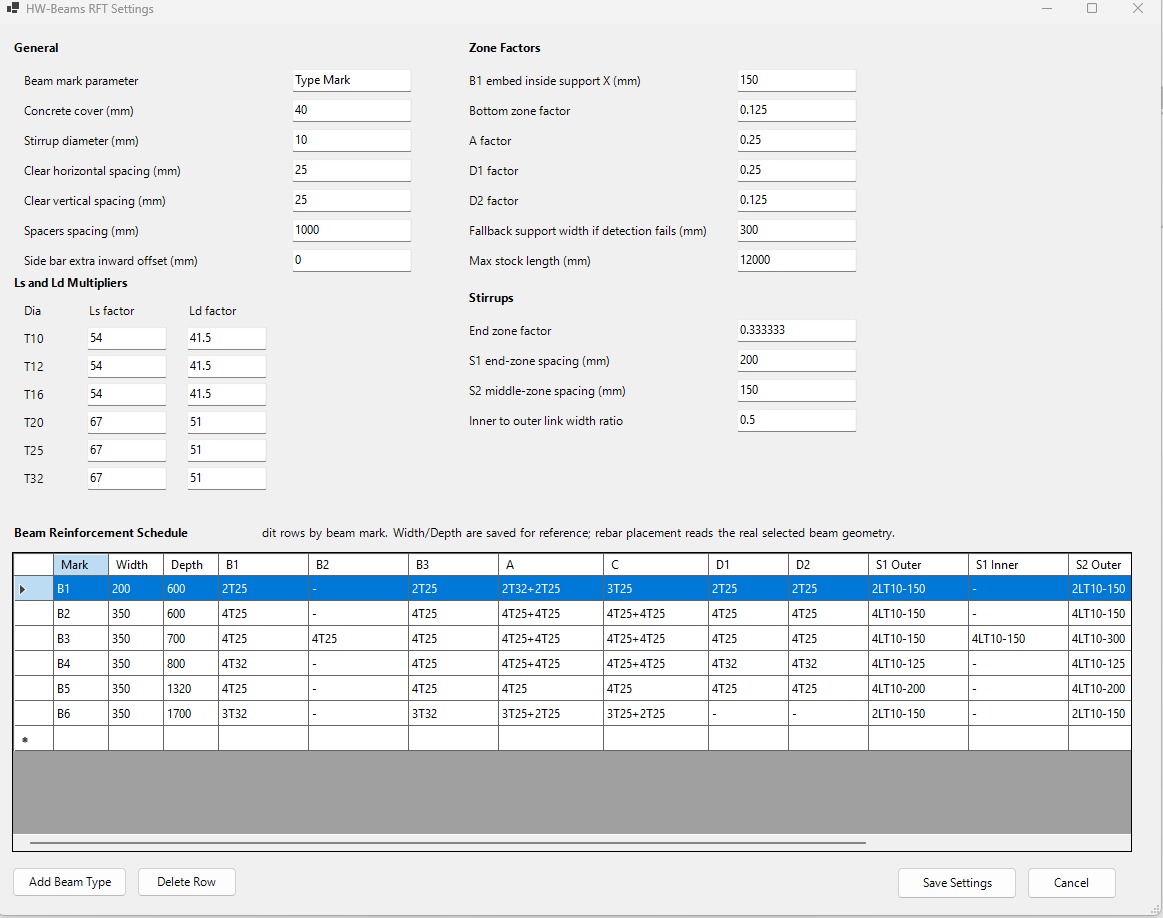Edit Clear horizontal spacing field

click(x=352, y=170)
